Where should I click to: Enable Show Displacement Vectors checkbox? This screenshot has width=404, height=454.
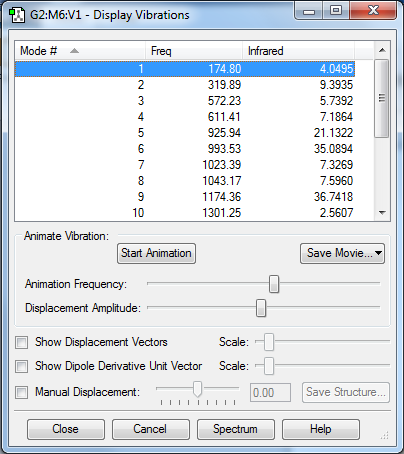coord(22,342)
